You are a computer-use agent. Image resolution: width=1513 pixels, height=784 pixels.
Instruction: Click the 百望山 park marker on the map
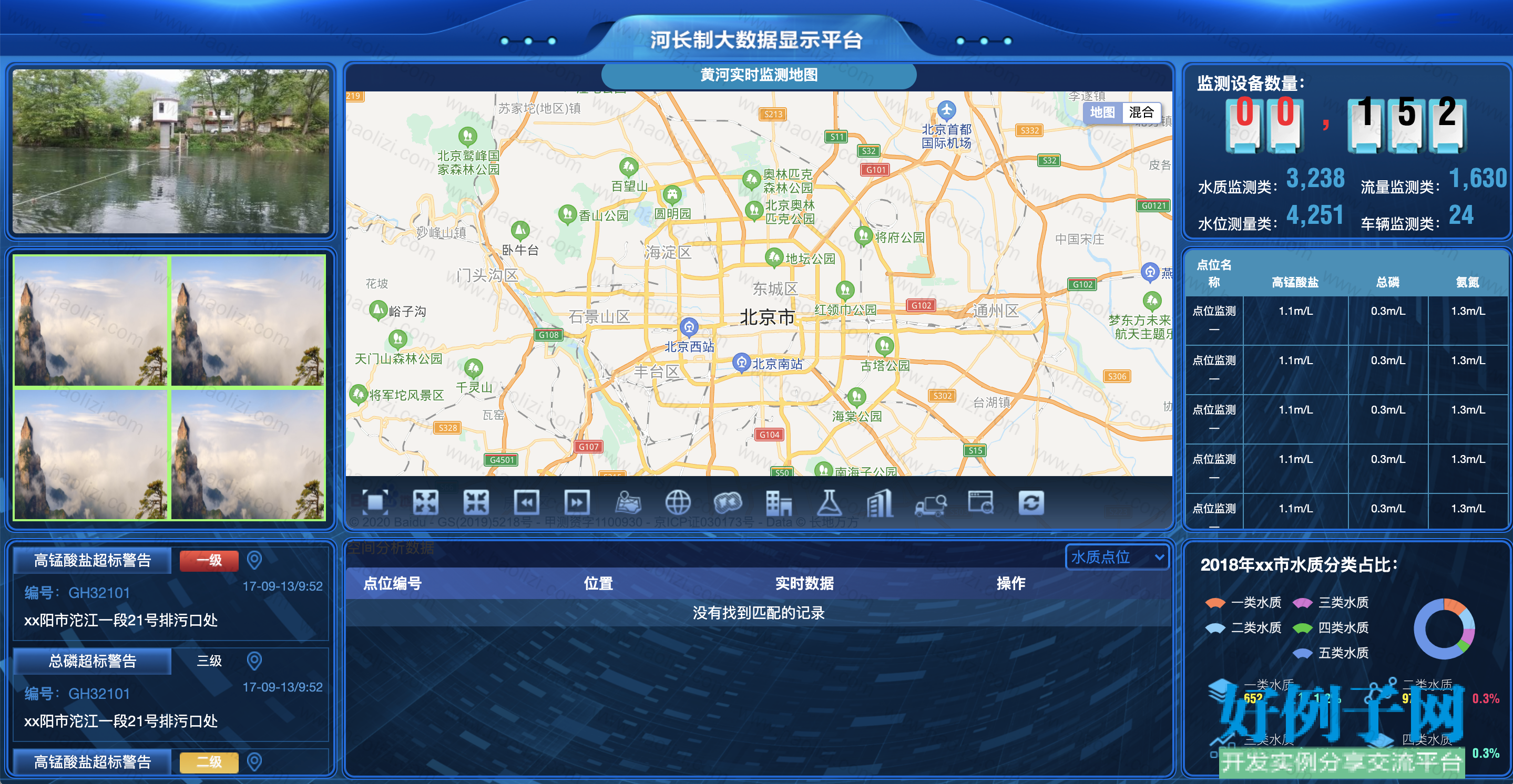coord(629,168)
